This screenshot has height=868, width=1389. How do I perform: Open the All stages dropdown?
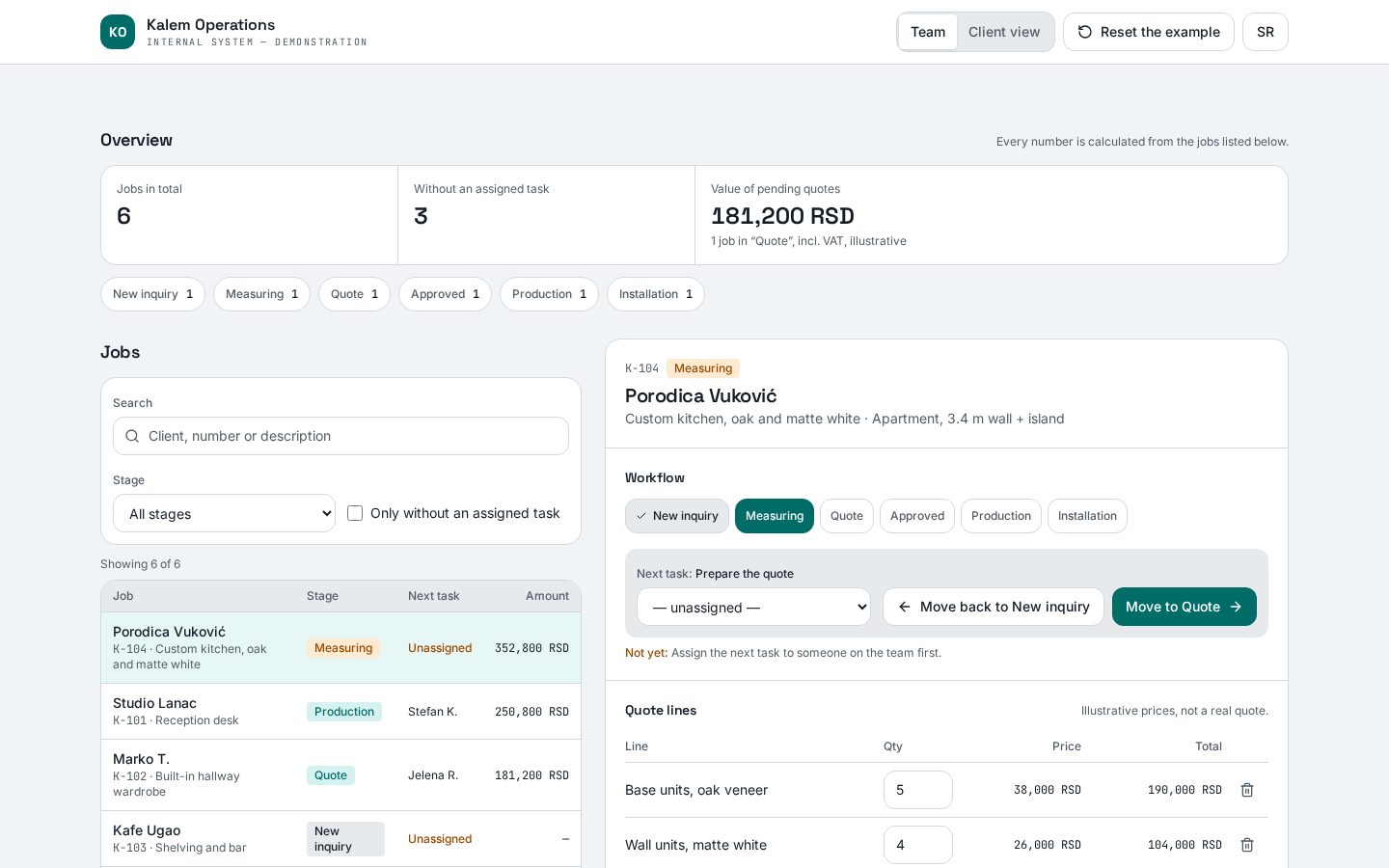coord(224,513)
